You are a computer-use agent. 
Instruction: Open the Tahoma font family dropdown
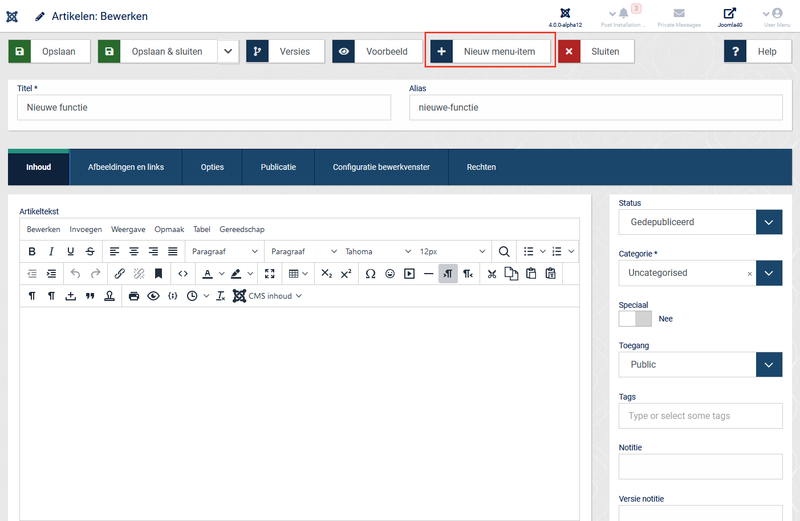pyautogui.click(x=377, y=251)
